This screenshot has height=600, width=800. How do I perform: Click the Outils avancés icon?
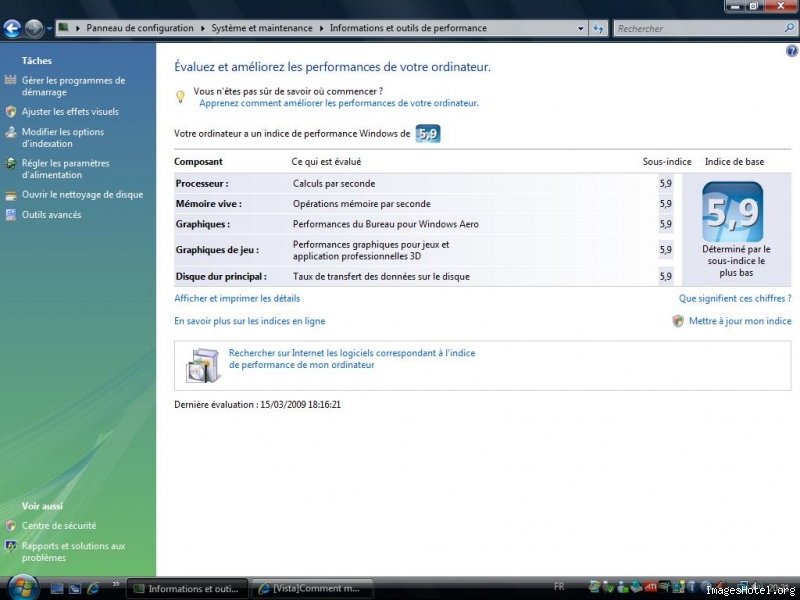pos(11,215)
